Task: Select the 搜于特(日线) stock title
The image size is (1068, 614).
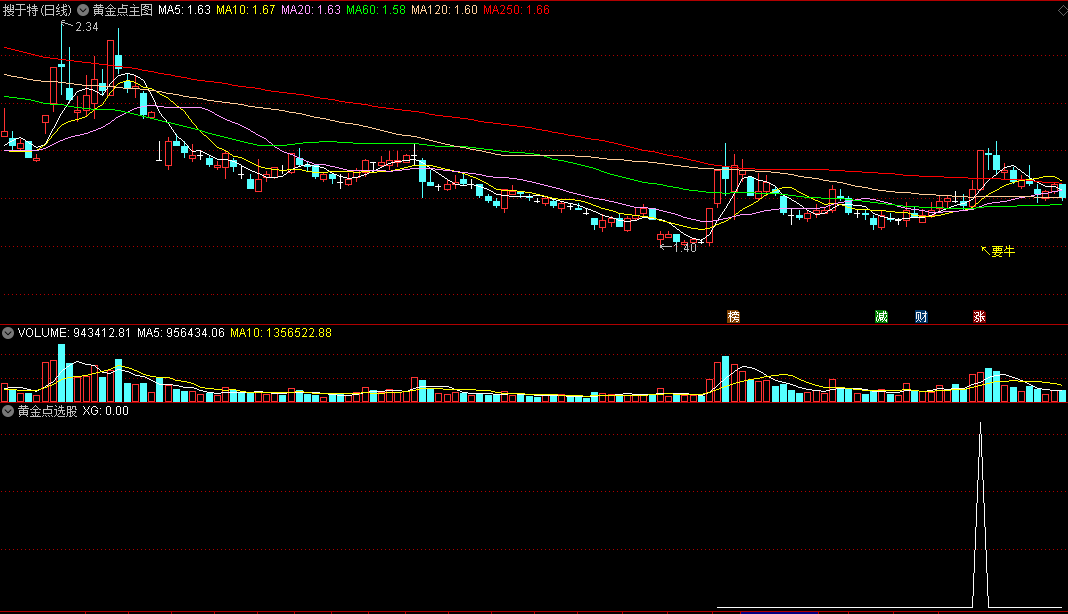Action: [x=37, y=10]
